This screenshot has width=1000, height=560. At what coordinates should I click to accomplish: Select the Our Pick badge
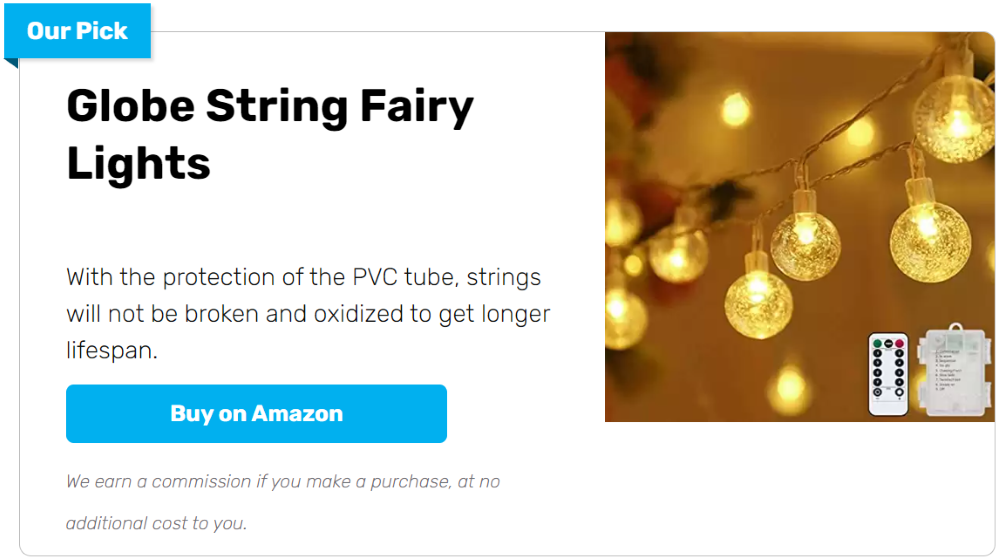[x=77, y=31]
